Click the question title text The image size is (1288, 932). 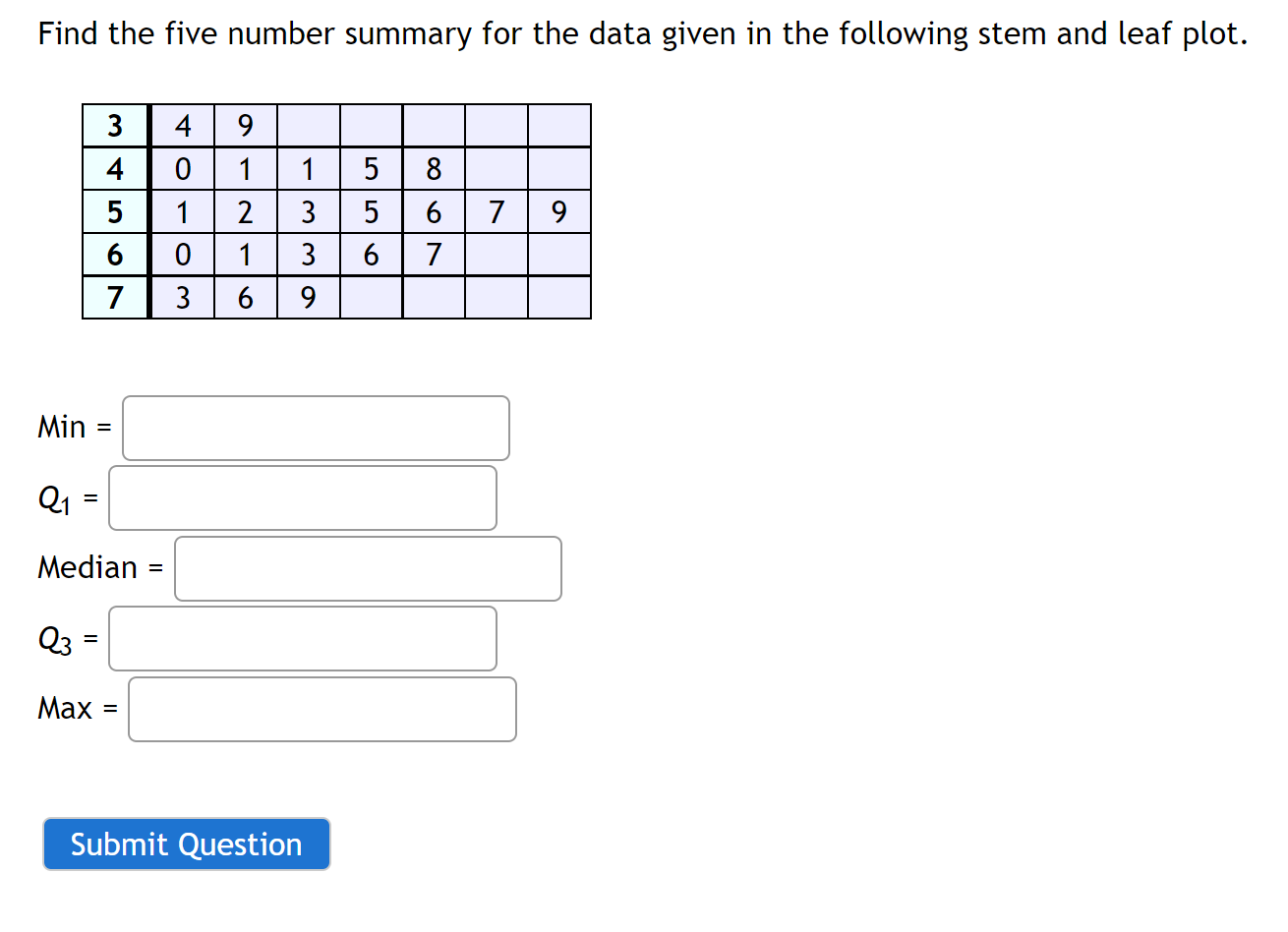641,33
